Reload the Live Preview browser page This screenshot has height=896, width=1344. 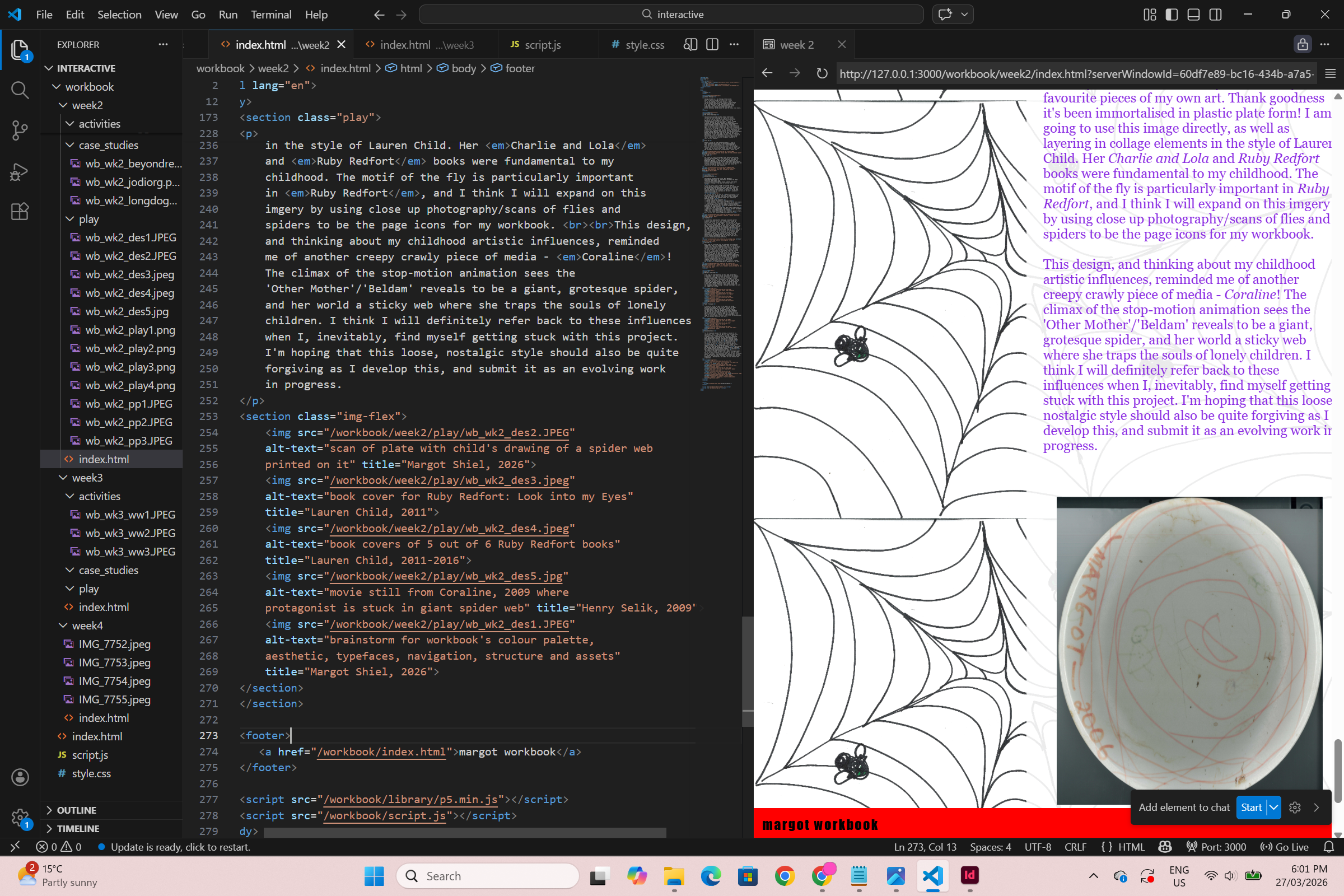coord(822,74)
